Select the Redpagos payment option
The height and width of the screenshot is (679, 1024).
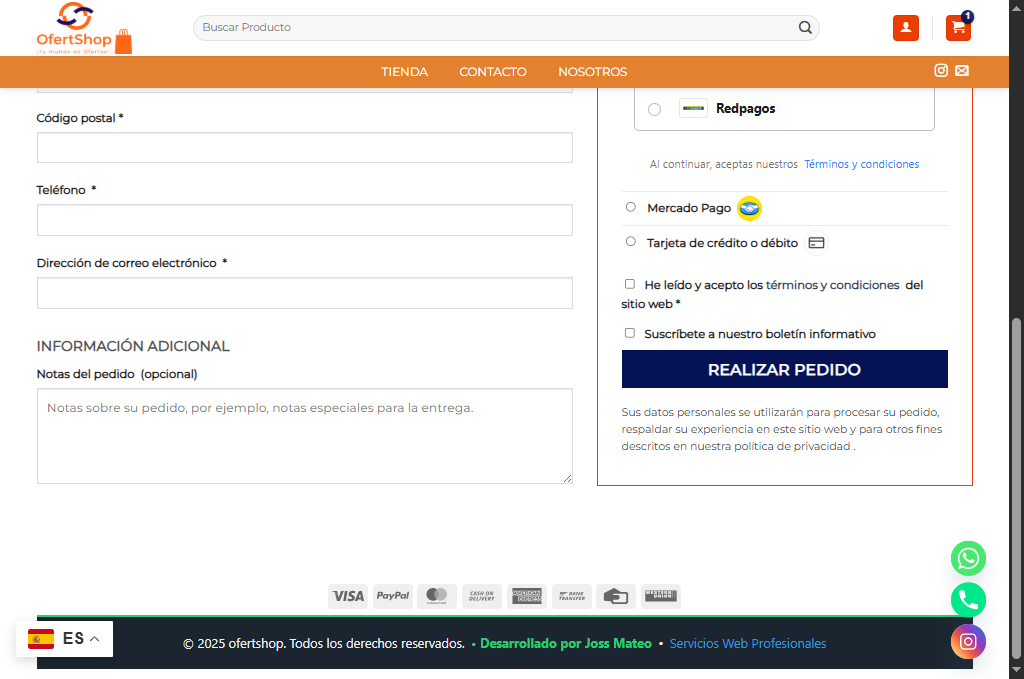pos(654,109)
